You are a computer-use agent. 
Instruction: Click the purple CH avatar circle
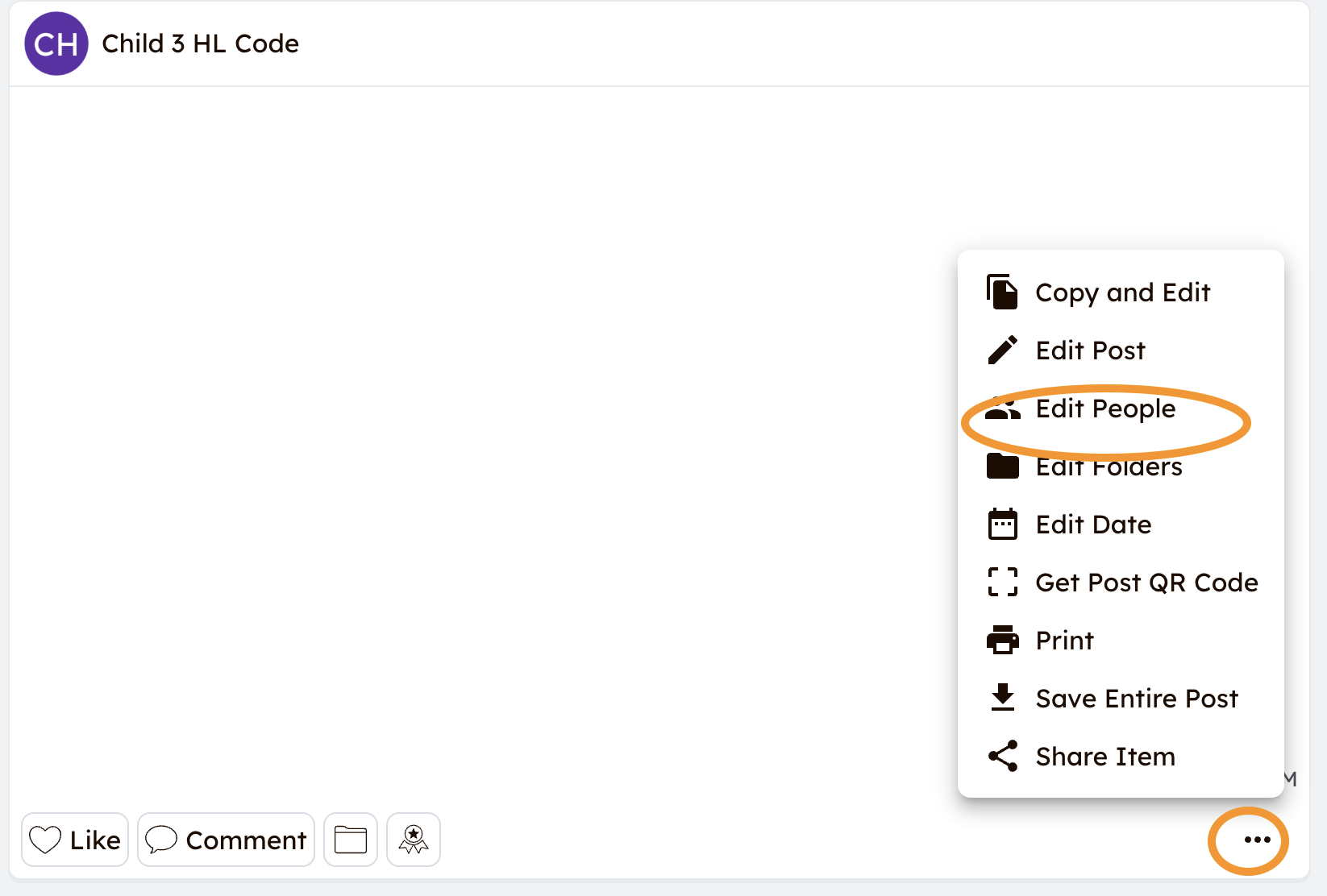56,44
